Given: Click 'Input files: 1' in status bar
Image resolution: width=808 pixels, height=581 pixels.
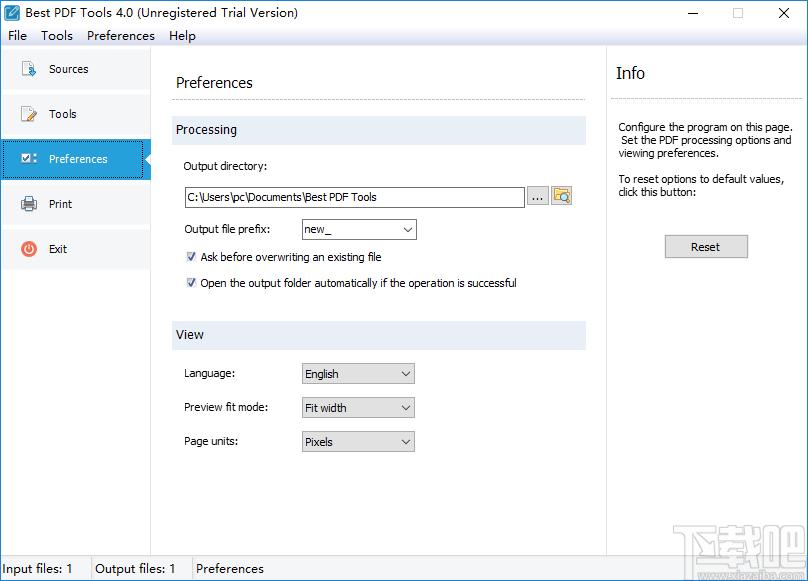Looking at the screenshot, I should point(37,569).
